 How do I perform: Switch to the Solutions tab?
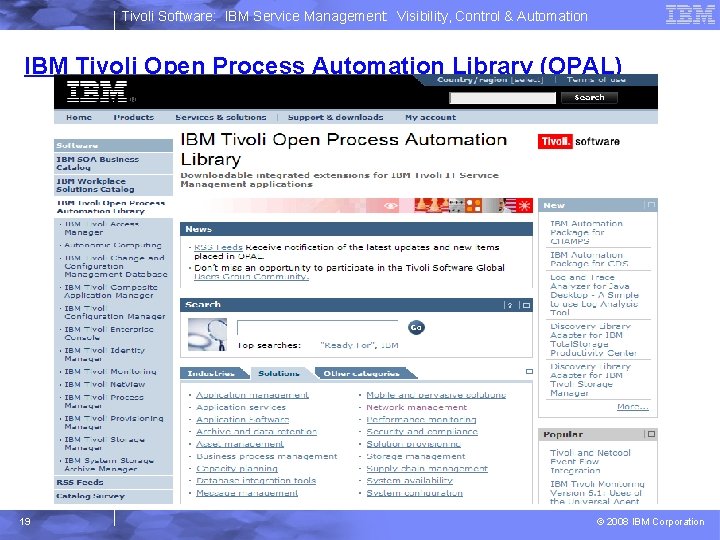(x=279, y=374)
